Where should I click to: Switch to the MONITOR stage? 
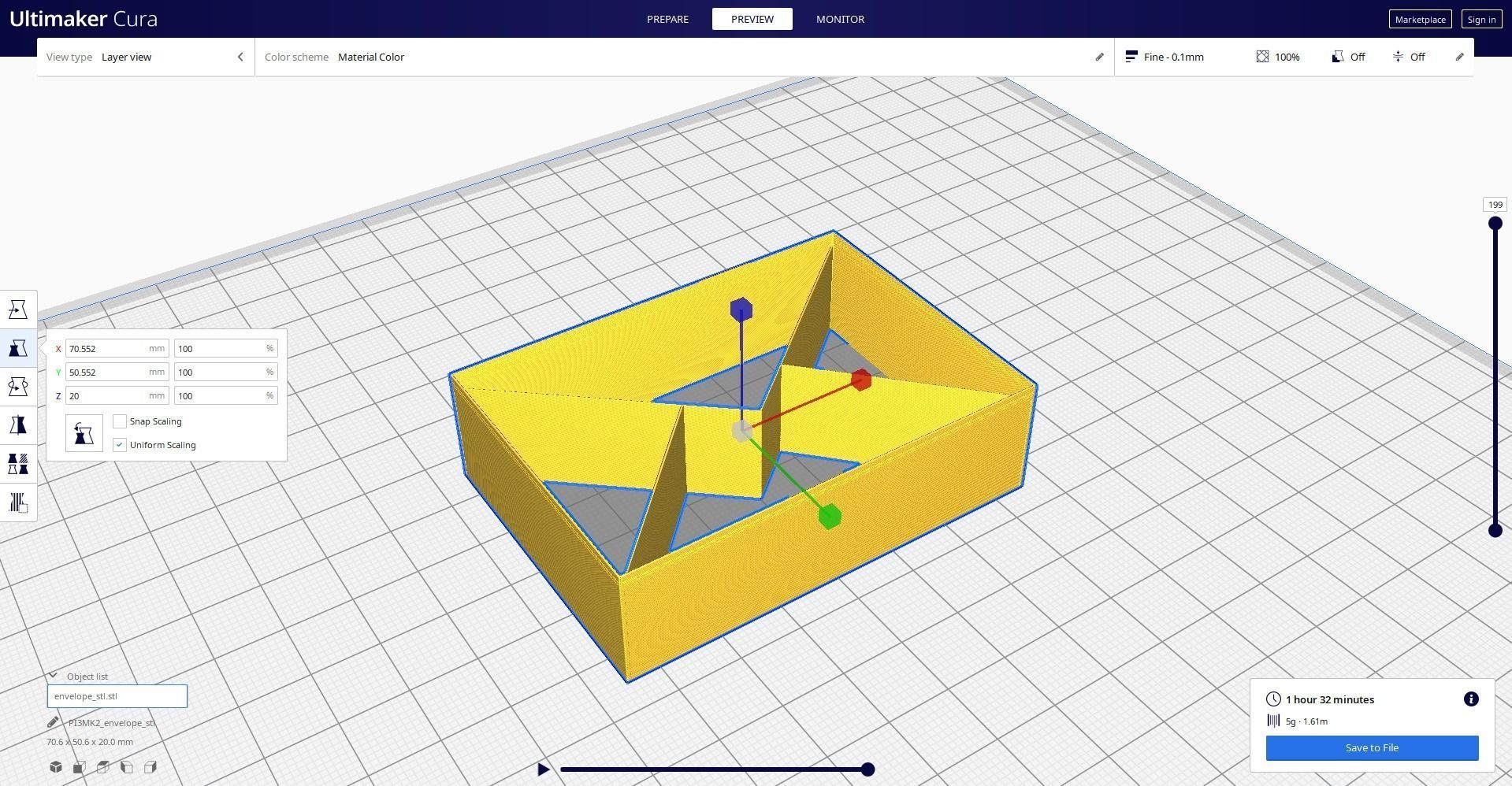[x=840, y=19]
